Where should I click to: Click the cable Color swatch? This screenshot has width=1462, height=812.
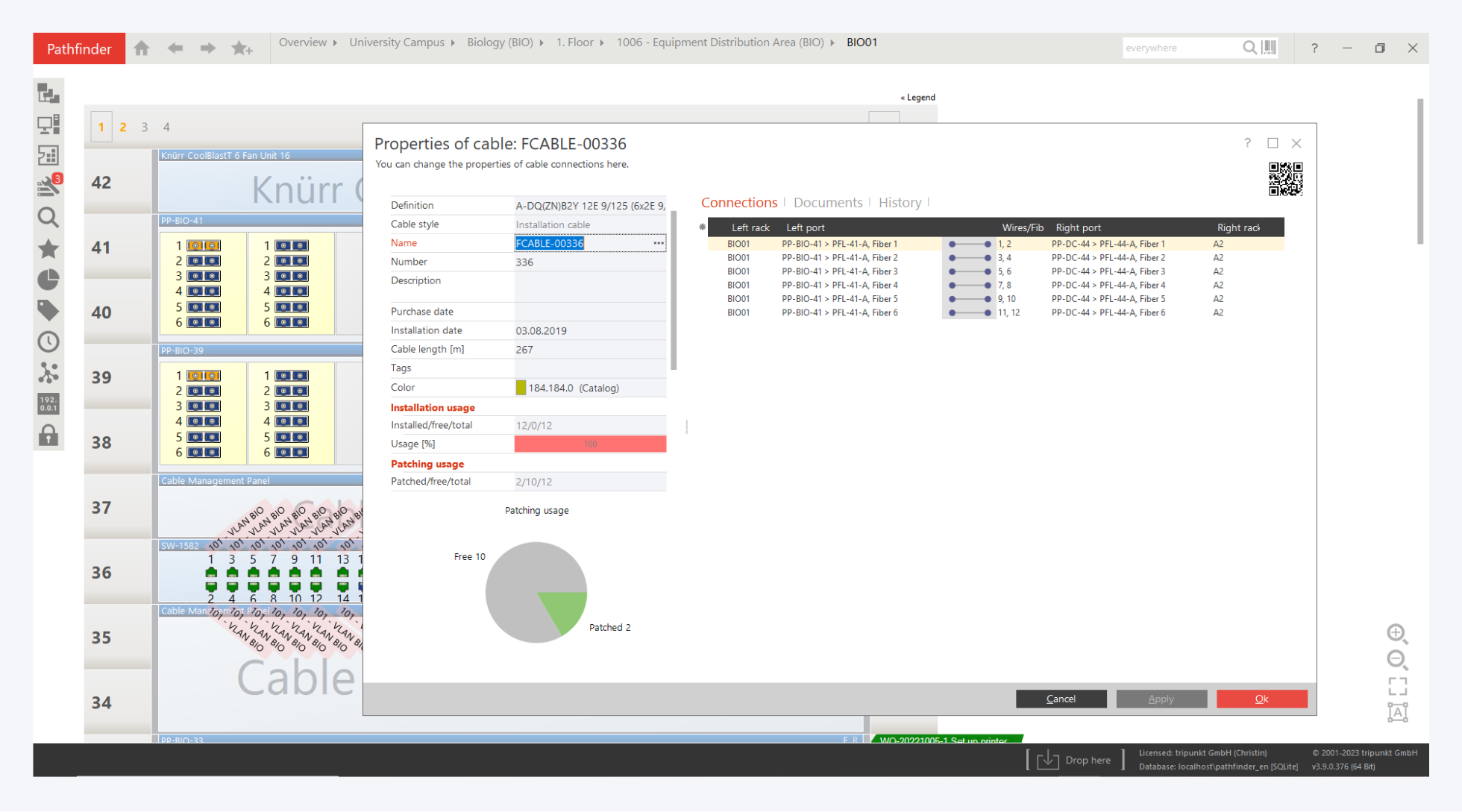pyautogui.click(x=521, y=388)
